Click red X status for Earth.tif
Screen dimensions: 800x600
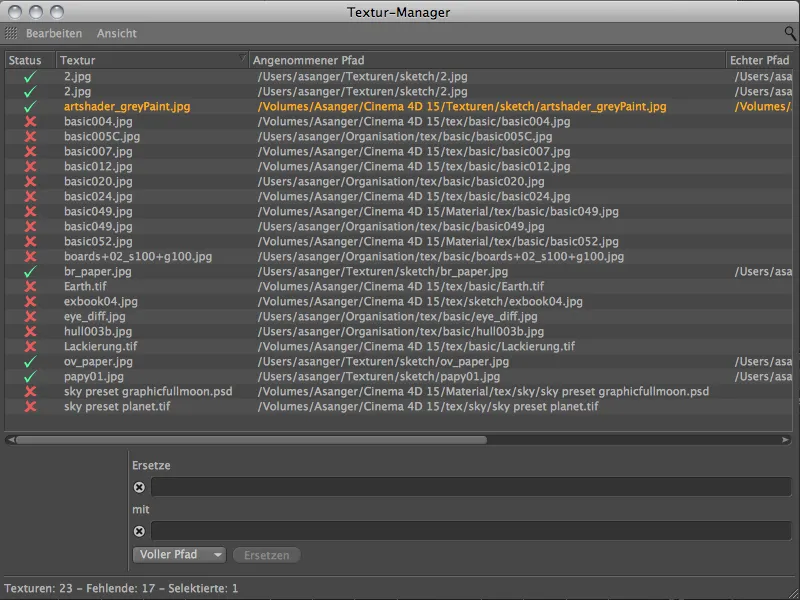coord(31,287)
